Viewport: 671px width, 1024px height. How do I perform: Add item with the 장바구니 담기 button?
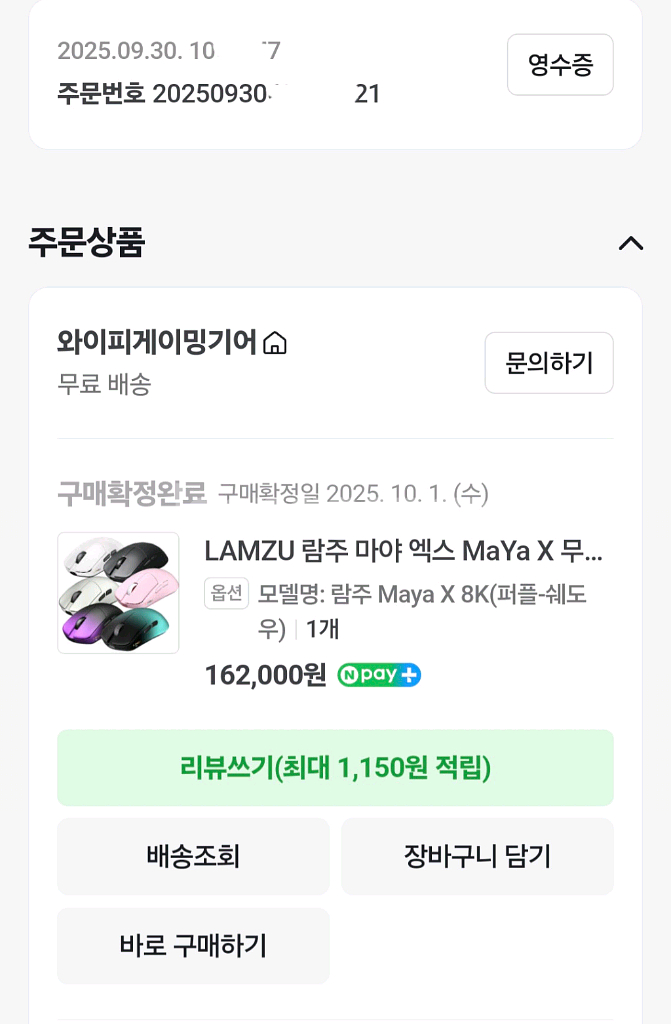[477, 856]
